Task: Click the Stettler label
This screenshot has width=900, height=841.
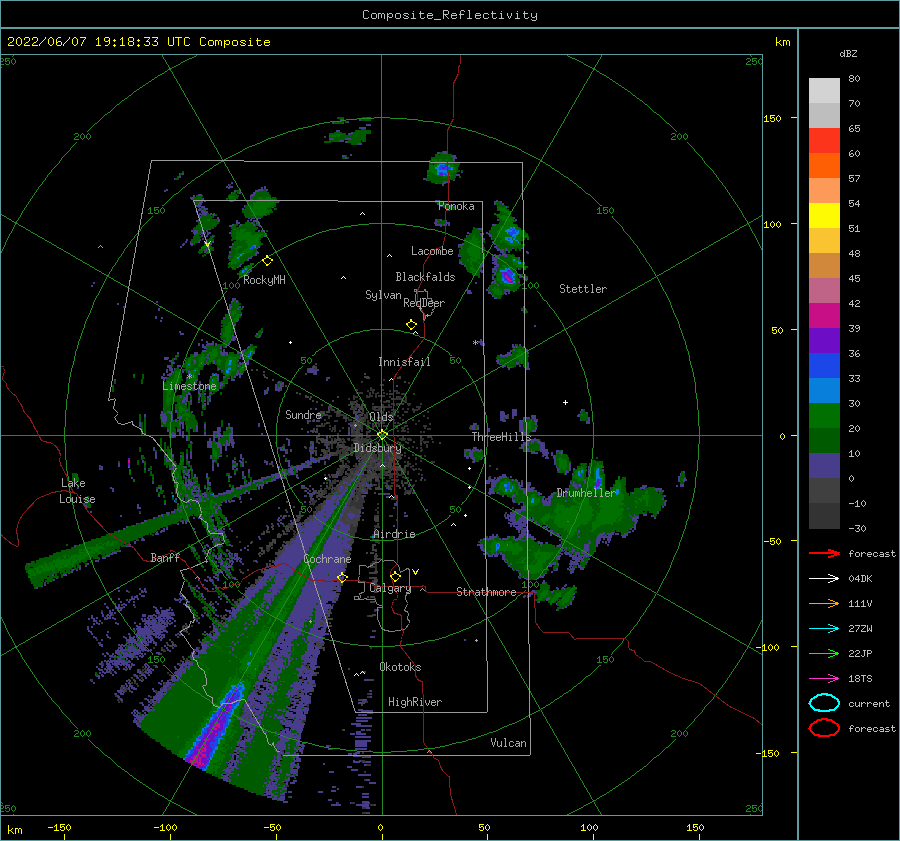Action: pyautogui.click(x=583, y=289)
